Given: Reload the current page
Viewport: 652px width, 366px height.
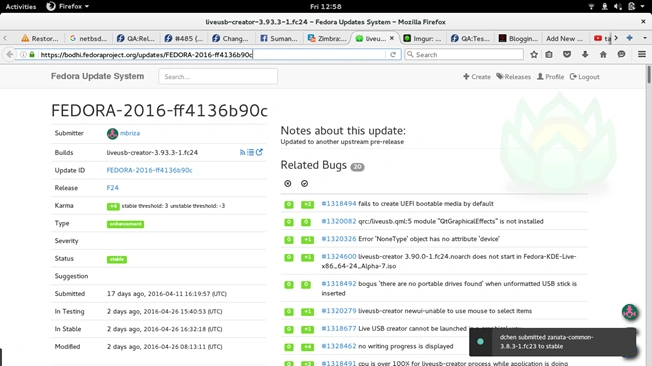Looking at the screenshot, I should 393,54.
